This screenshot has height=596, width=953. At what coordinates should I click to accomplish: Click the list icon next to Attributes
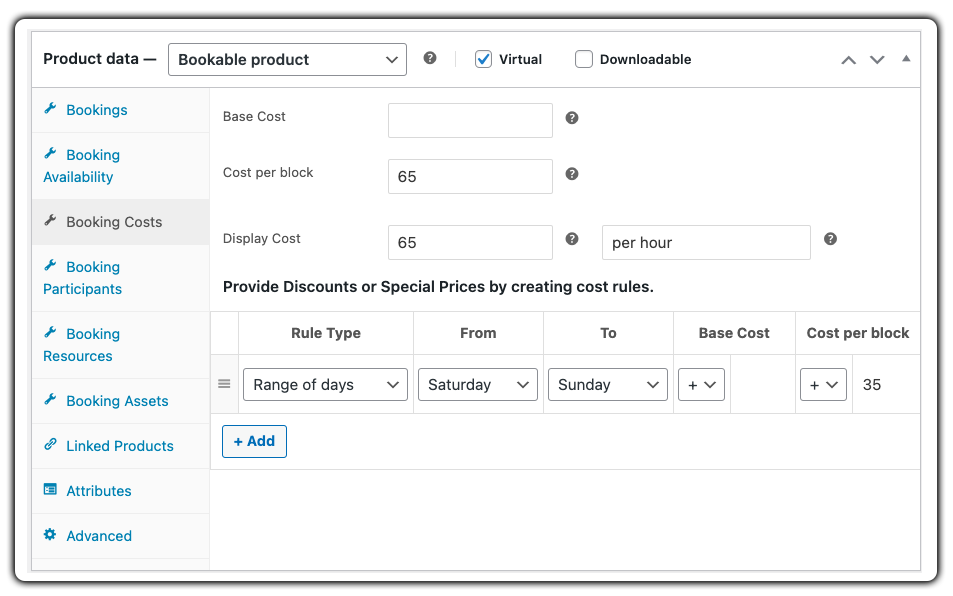click(50, 489)
